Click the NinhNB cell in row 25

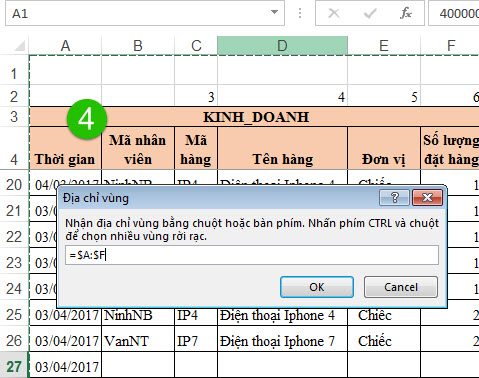[138, 313]
